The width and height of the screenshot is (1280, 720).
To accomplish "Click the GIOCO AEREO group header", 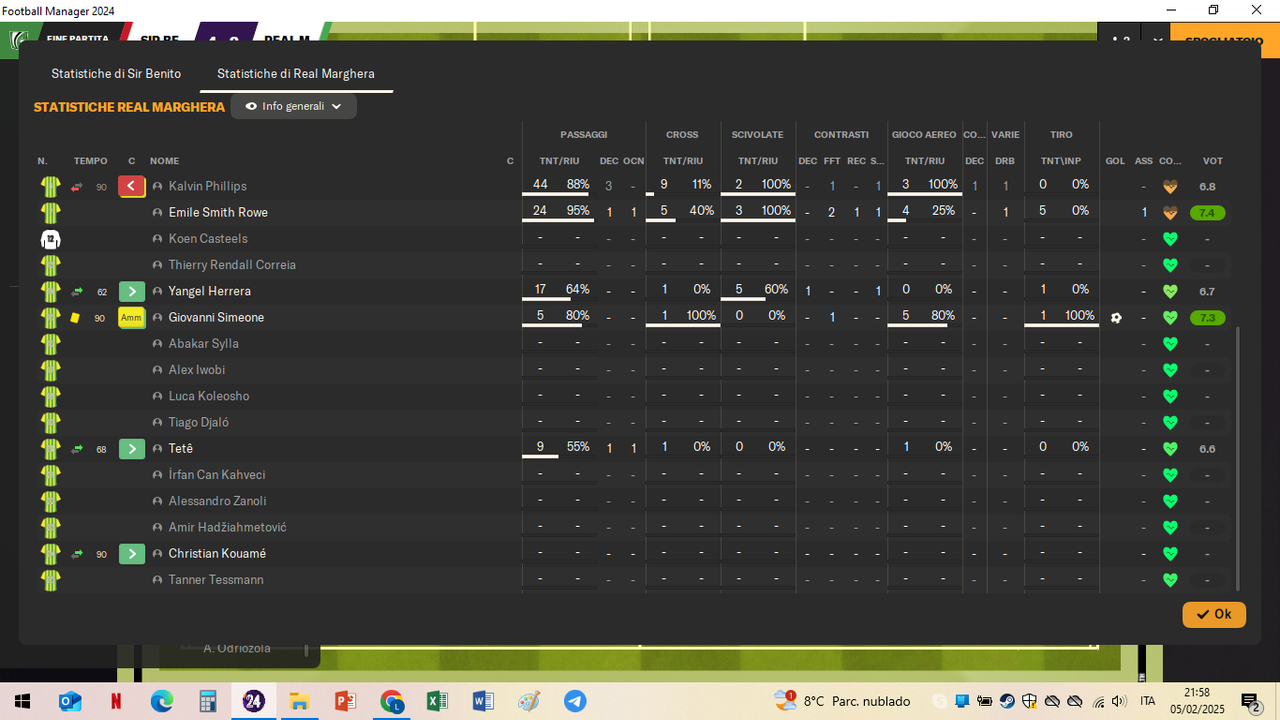I will coord(924,135).
